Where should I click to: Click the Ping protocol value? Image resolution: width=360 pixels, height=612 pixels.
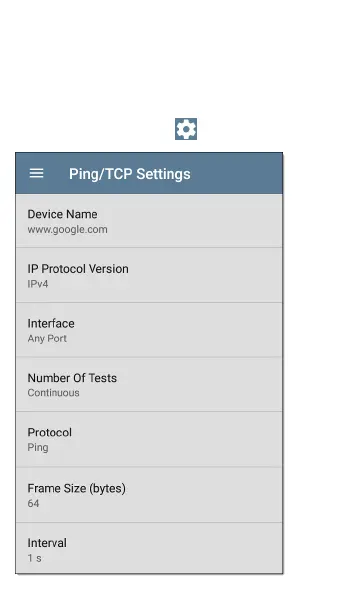[x=38, y=448]
